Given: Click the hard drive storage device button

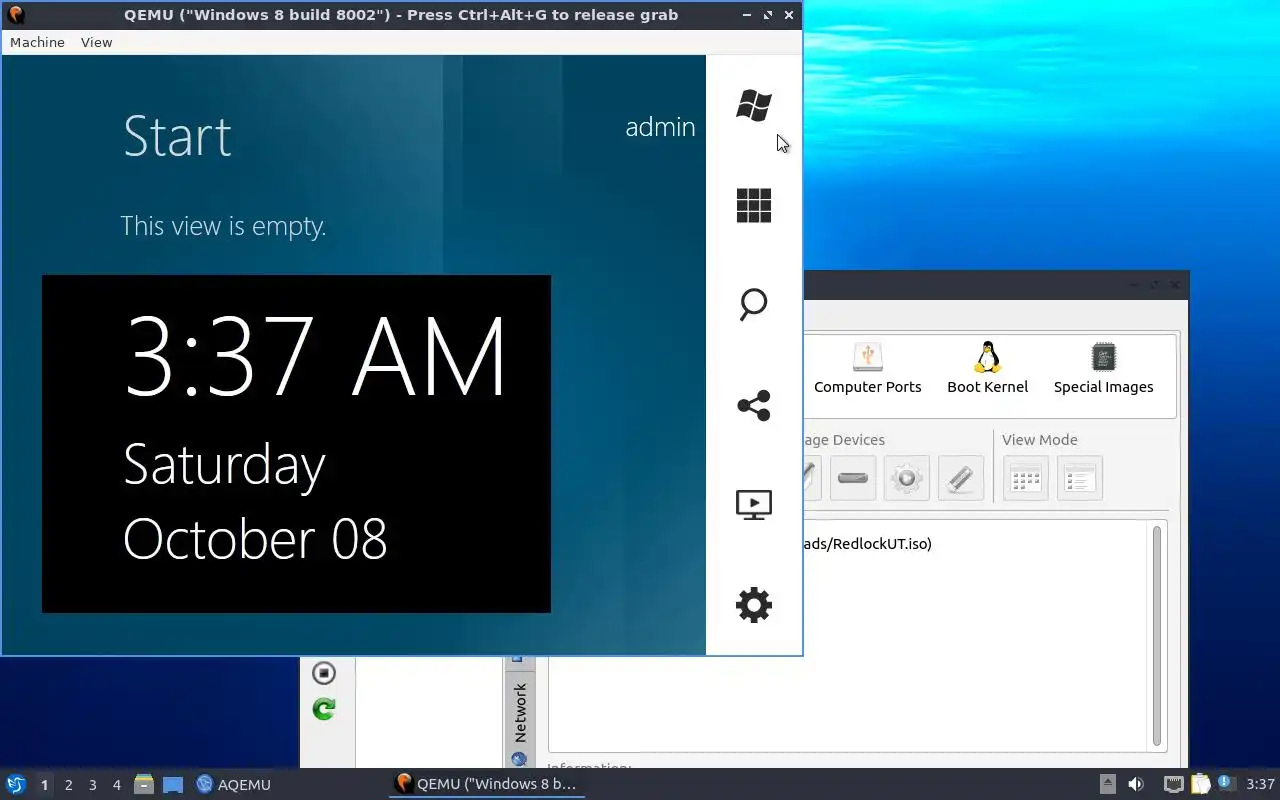Looking at the screenshot, I should [853, 478].
